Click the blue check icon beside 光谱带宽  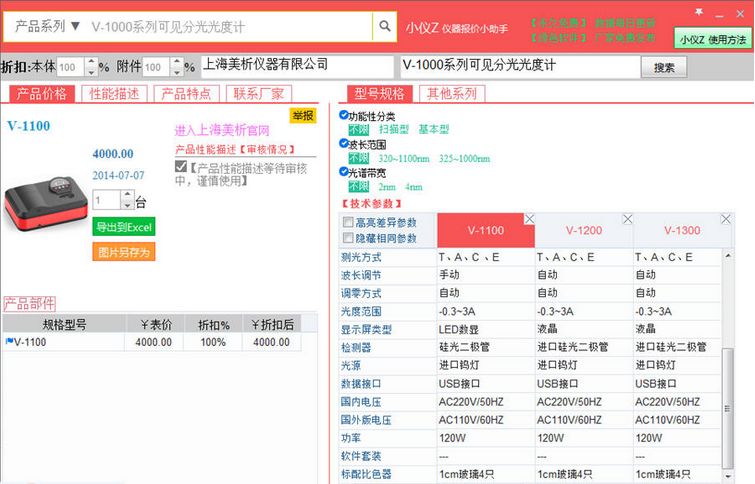tap(344, 173)
